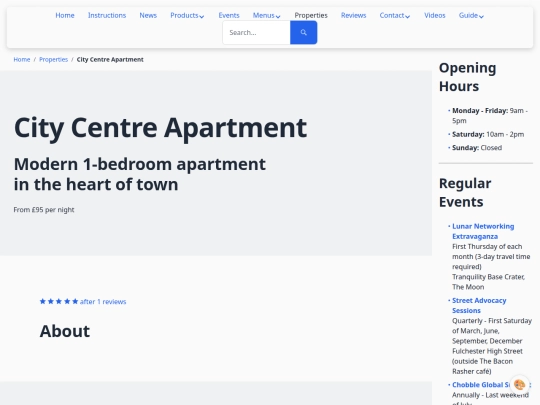Click the Saturday 10am - 2pm entry

(488, 134)
